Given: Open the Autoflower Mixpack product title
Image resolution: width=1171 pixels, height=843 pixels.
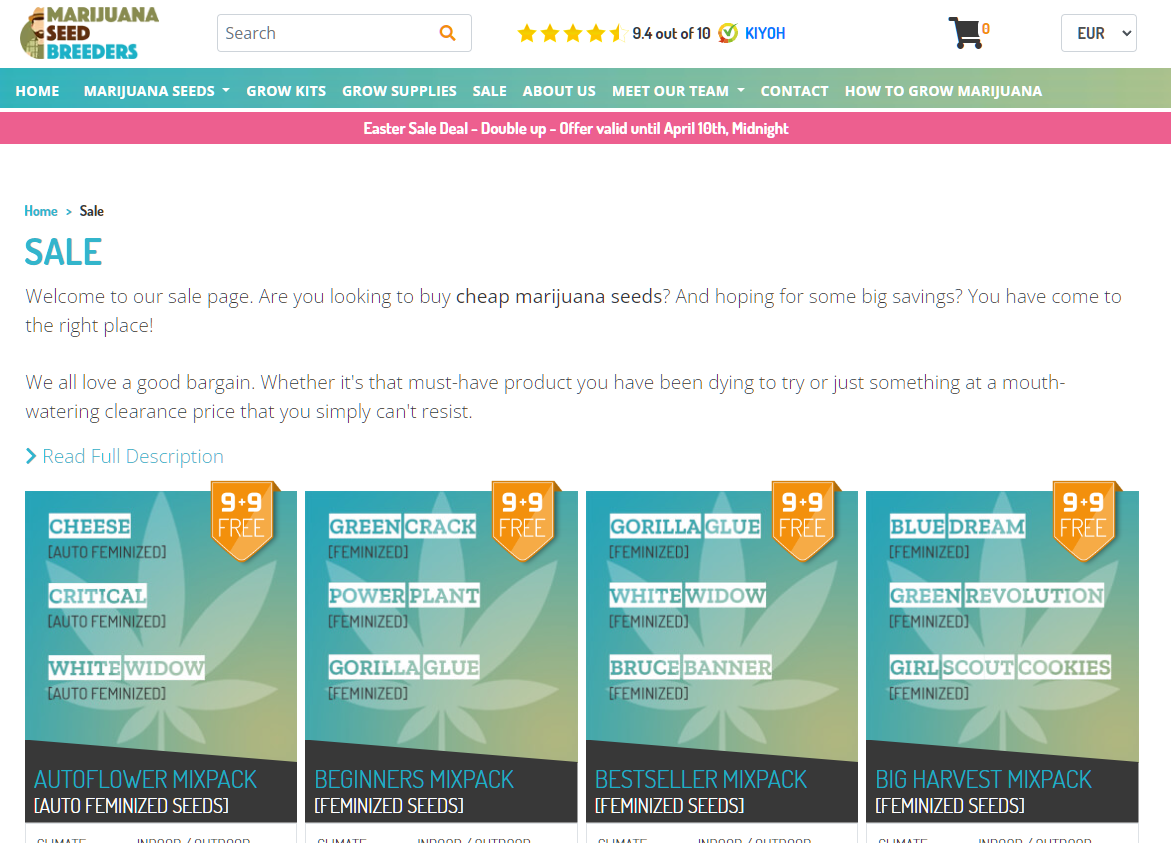Looking at the screenshot, I should (145, 780).
